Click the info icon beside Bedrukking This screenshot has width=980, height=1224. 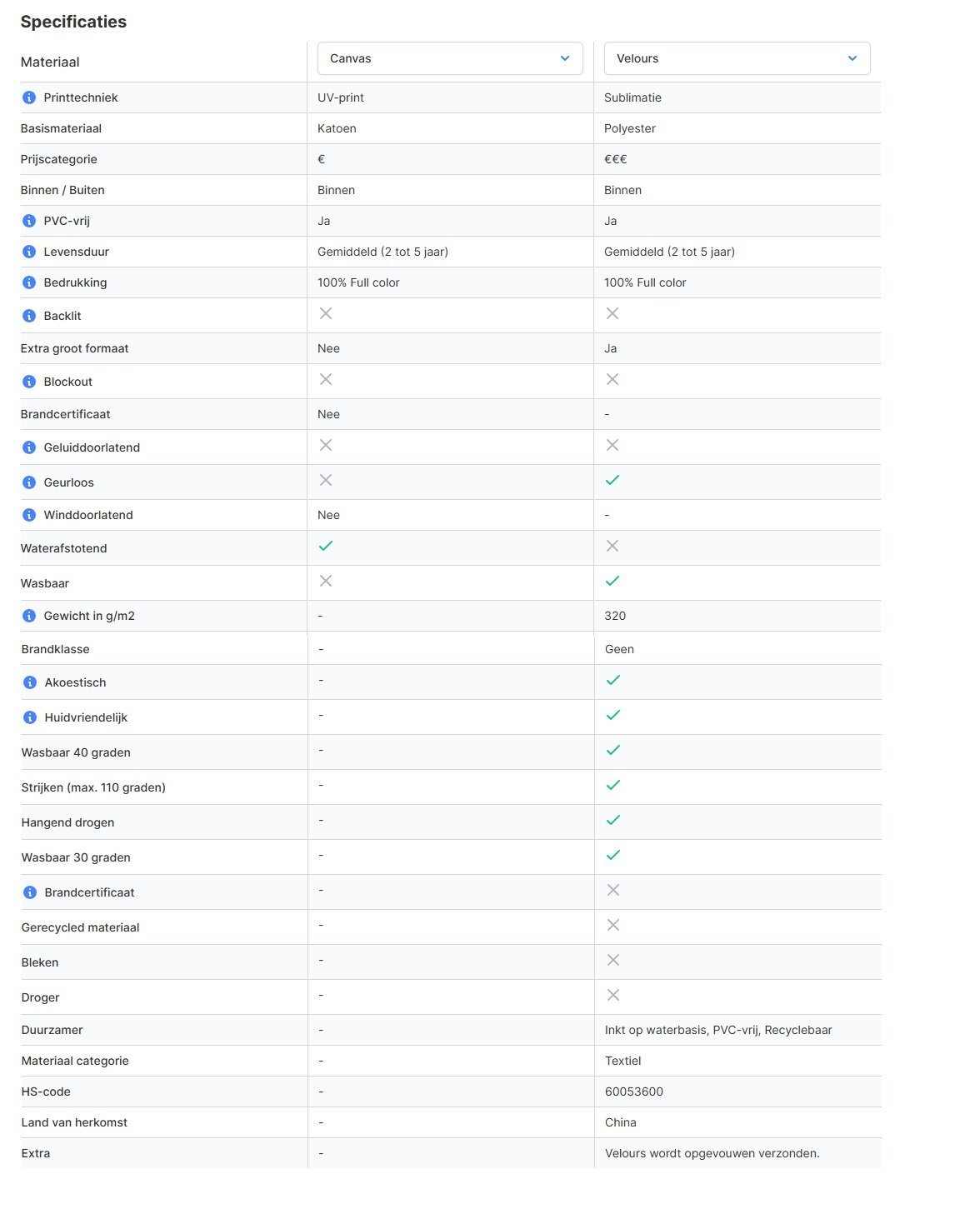coord(29,282)
